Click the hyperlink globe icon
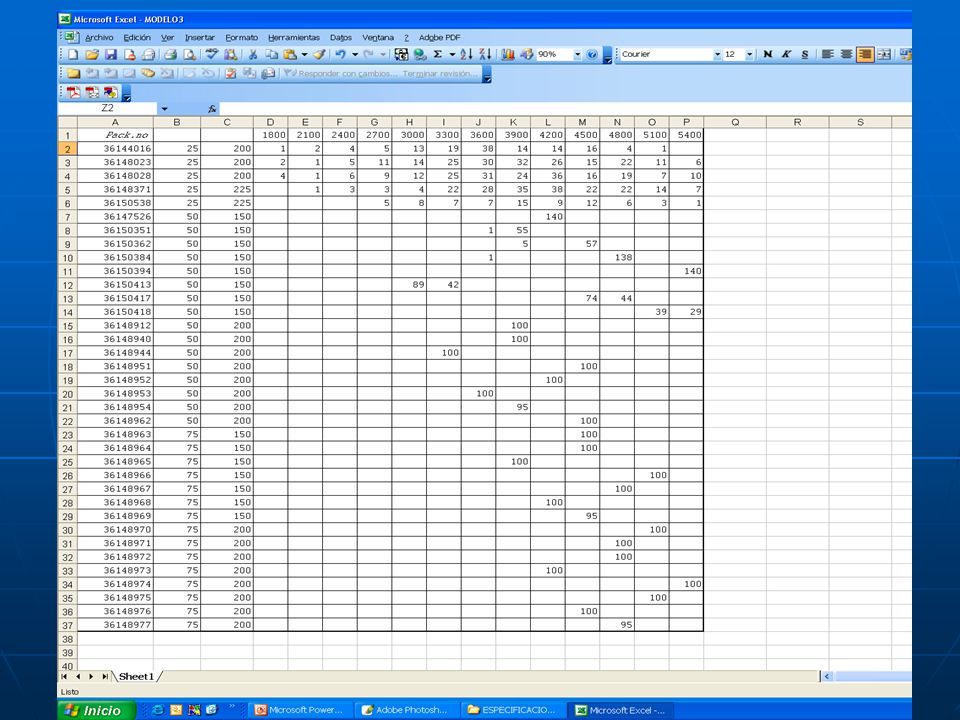 point(419,54)
